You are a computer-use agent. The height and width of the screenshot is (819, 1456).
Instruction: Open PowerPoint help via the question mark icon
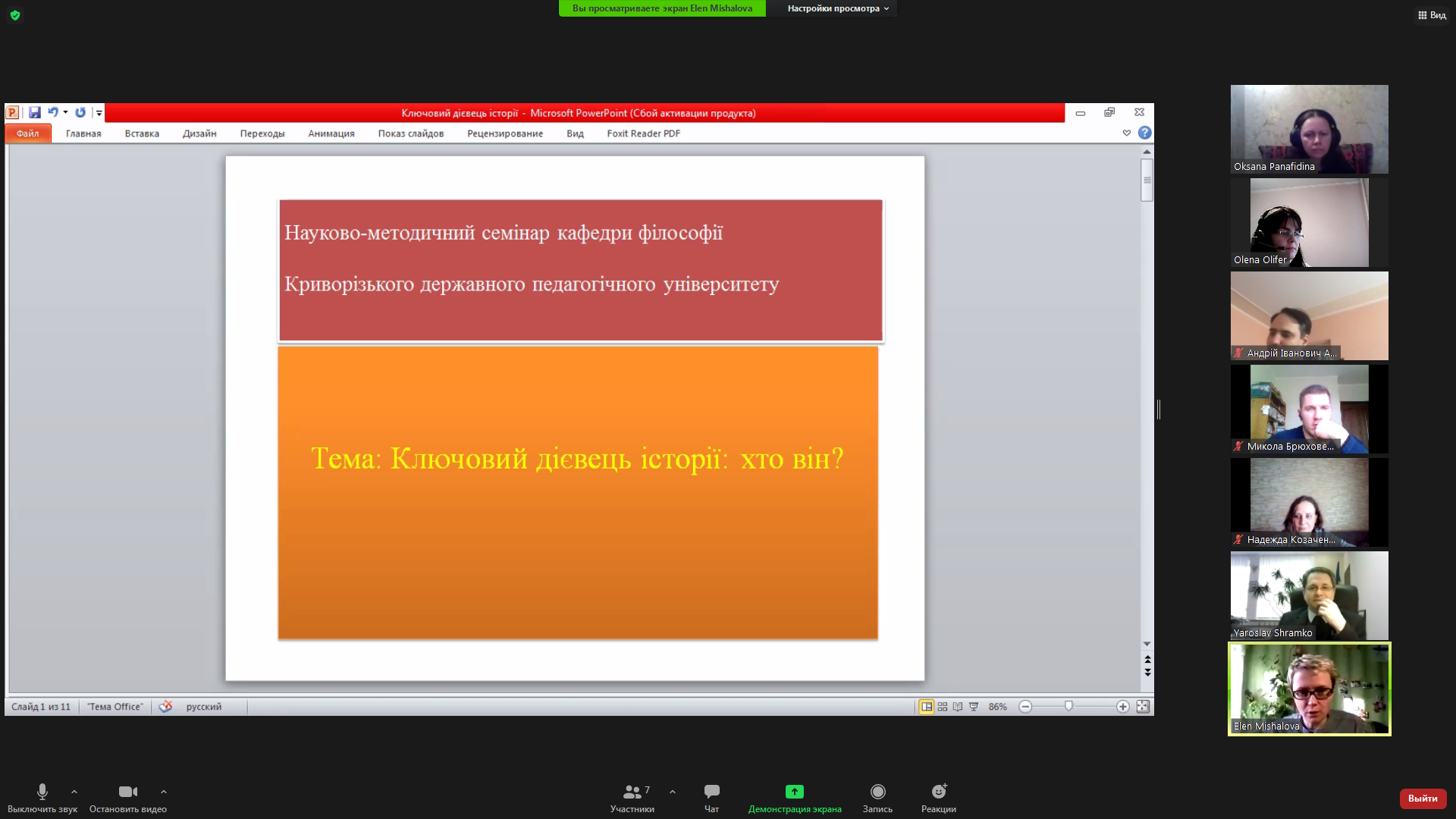tap(1145, 133)
